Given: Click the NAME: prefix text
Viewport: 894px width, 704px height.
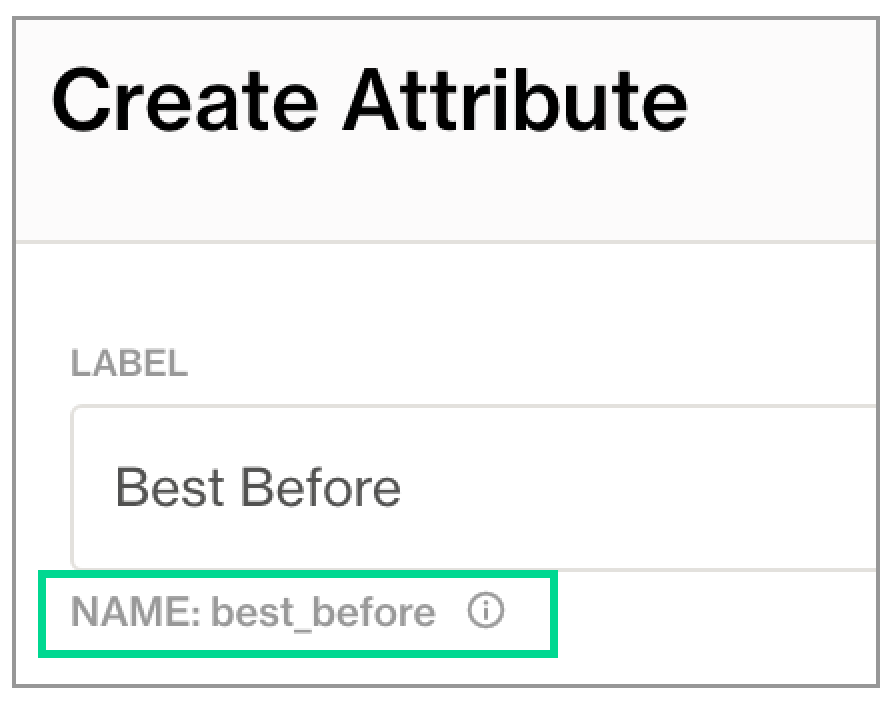Looking at the screenshot, I should point(136,612).
